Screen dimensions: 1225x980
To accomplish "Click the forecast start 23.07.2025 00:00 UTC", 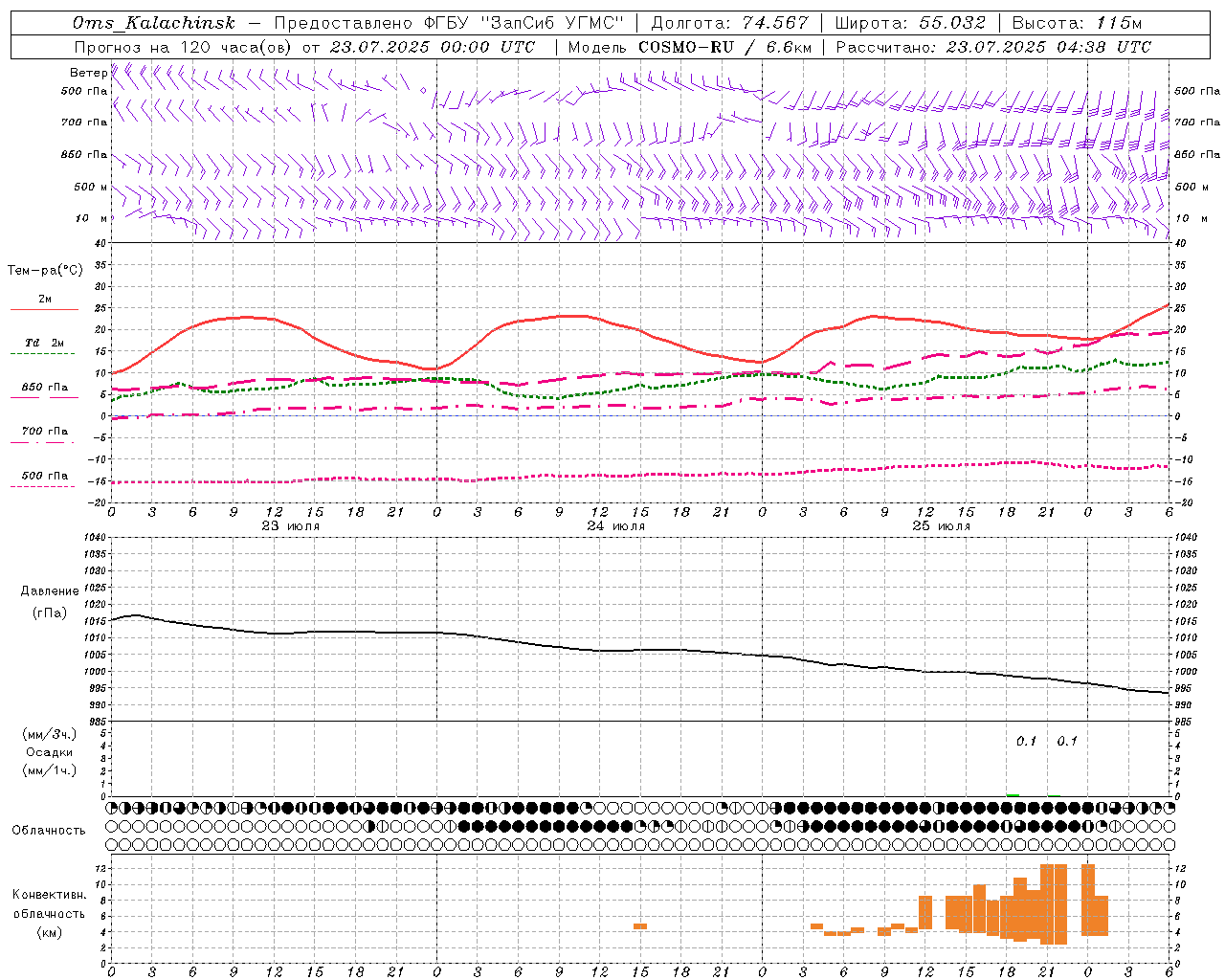I will tap(433, 47).
